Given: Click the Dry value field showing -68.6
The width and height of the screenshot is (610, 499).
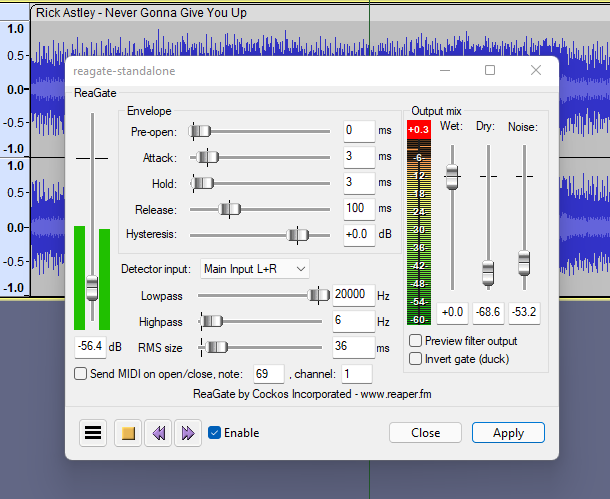Looking at the screenshot, I should 488,313.
